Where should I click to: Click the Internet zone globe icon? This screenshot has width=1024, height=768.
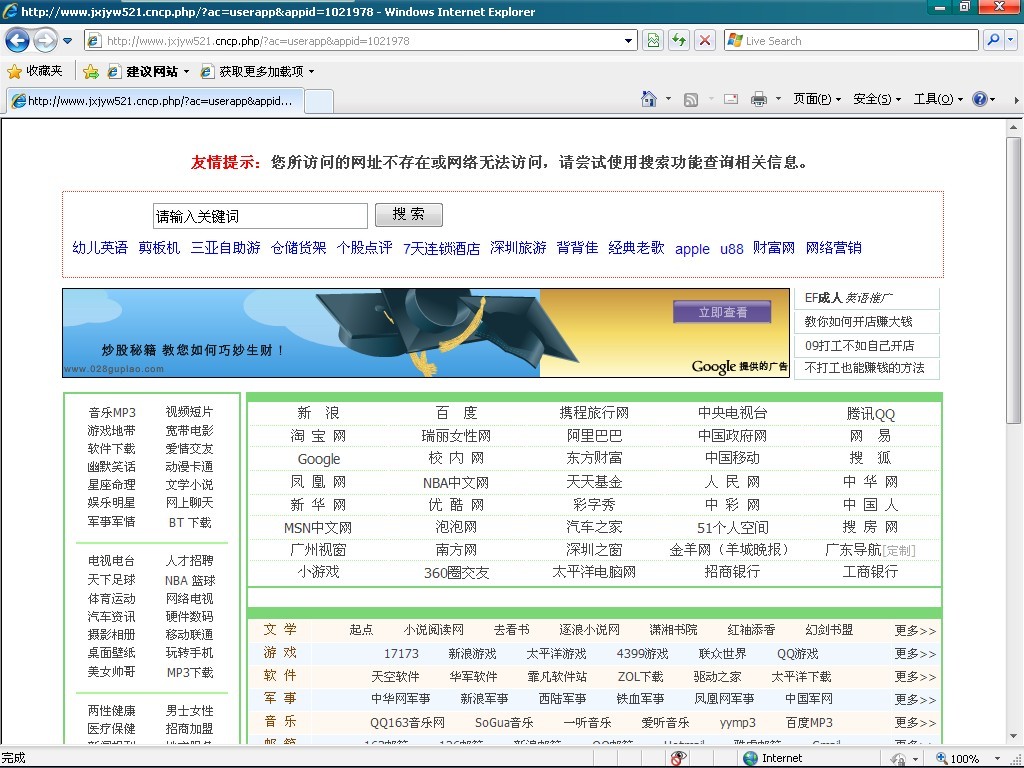751,758
